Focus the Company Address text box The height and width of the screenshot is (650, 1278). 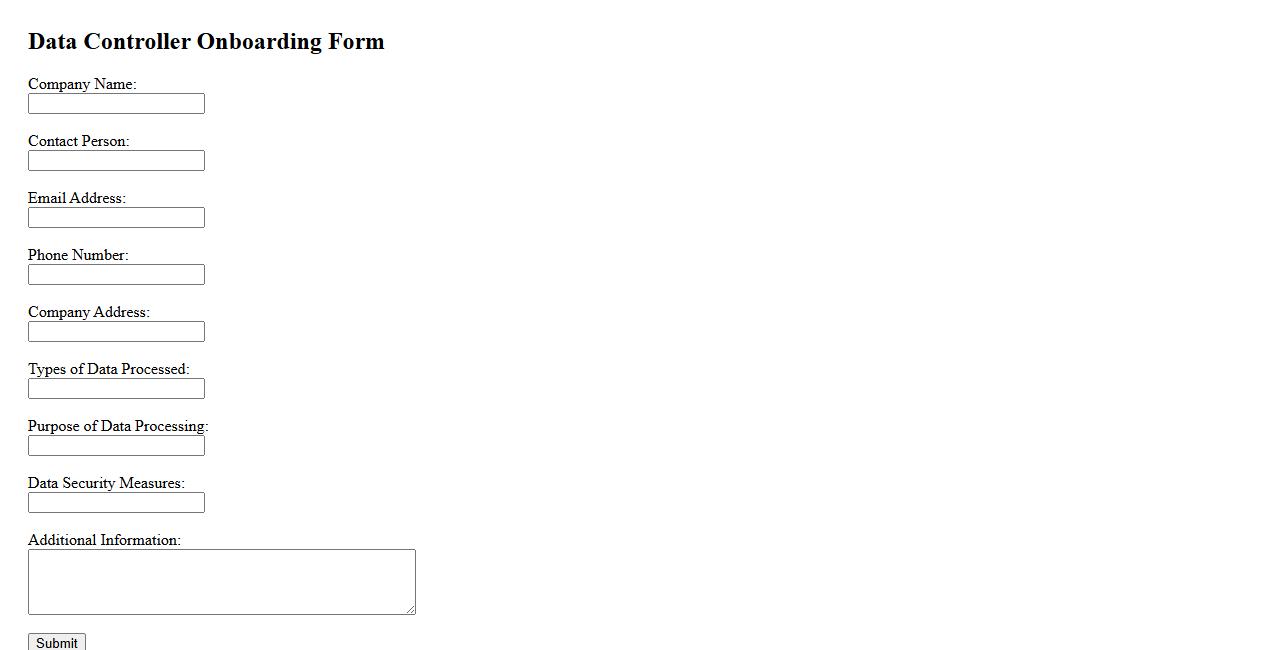(116, 332)
